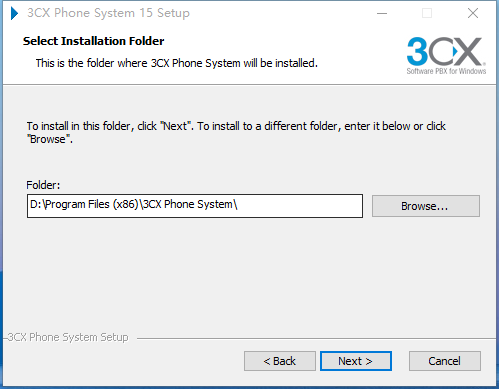Click the "Software PBX for Windows" tagline
This screenshot has height=389, width=499.
pos(446,71)
